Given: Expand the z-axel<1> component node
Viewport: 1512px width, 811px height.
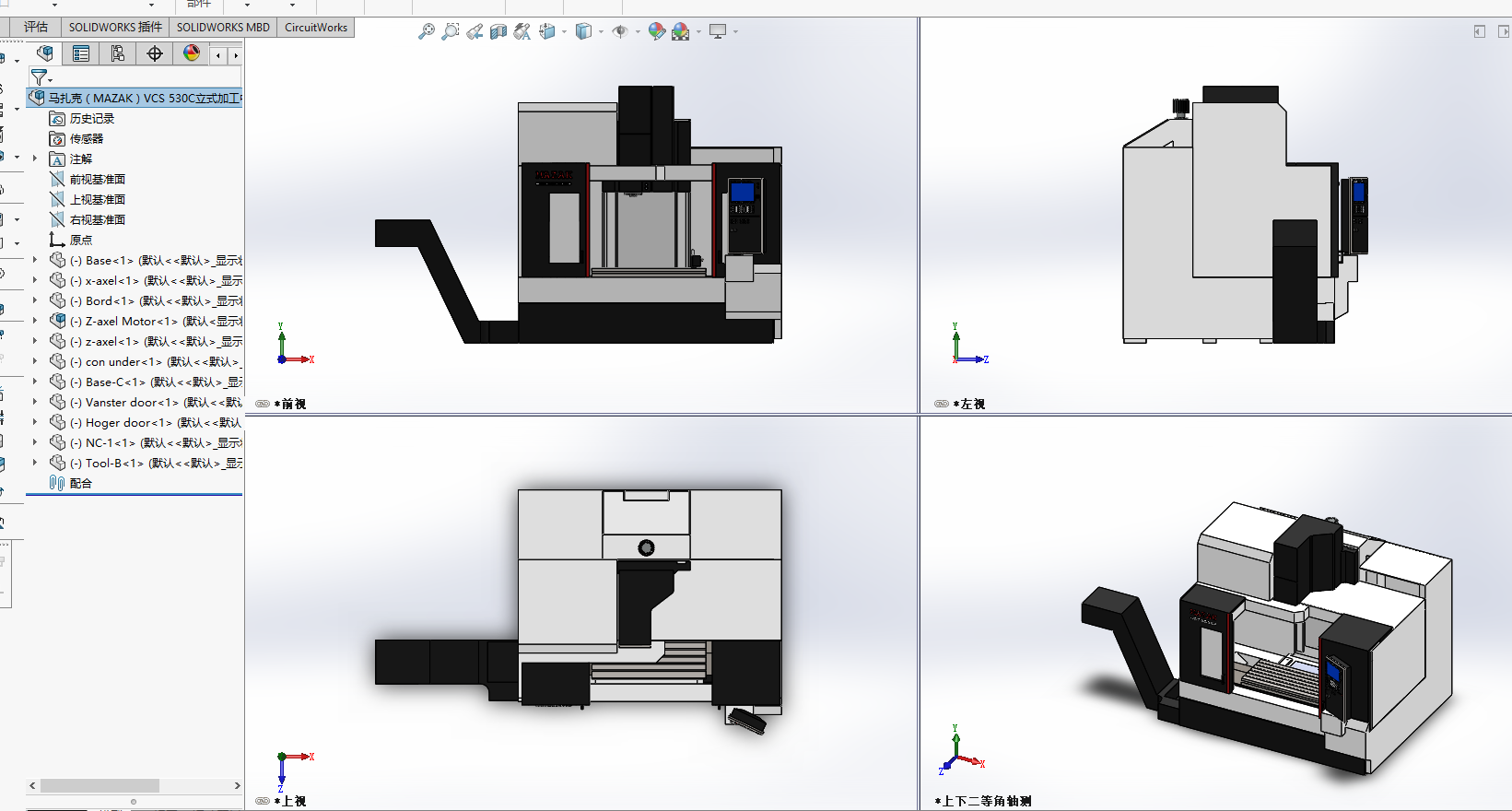Looking at the screenshot, I should pos(35,341).
